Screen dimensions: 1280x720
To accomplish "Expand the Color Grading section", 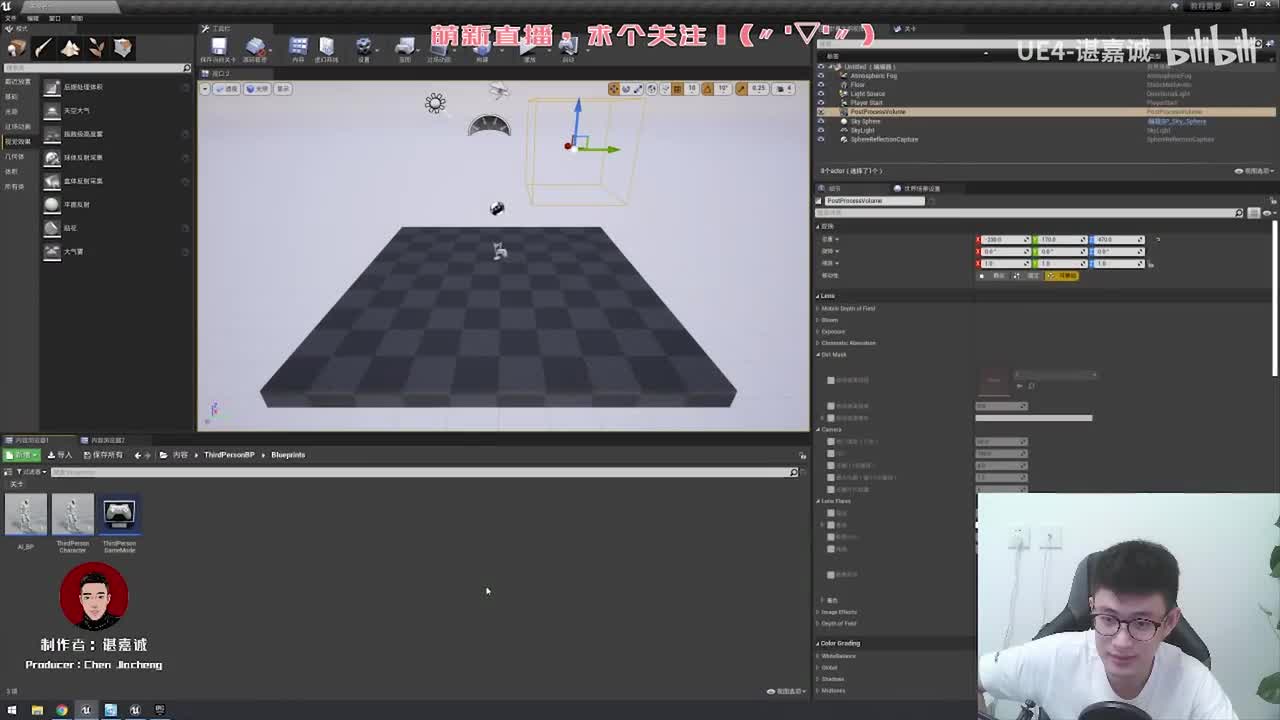I will pos(818,643).
